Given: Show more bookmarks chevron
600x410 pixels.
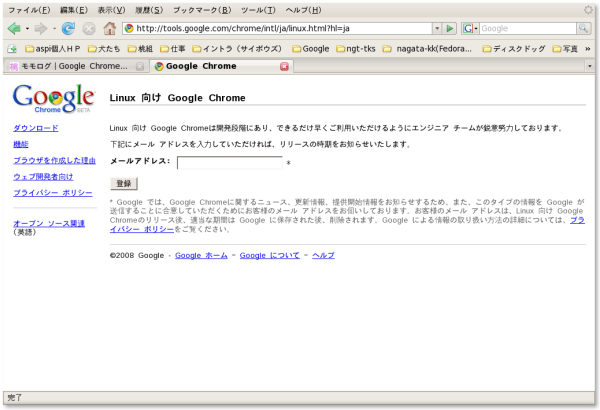Looking at the screenshot, I should [x=587, y=49].
